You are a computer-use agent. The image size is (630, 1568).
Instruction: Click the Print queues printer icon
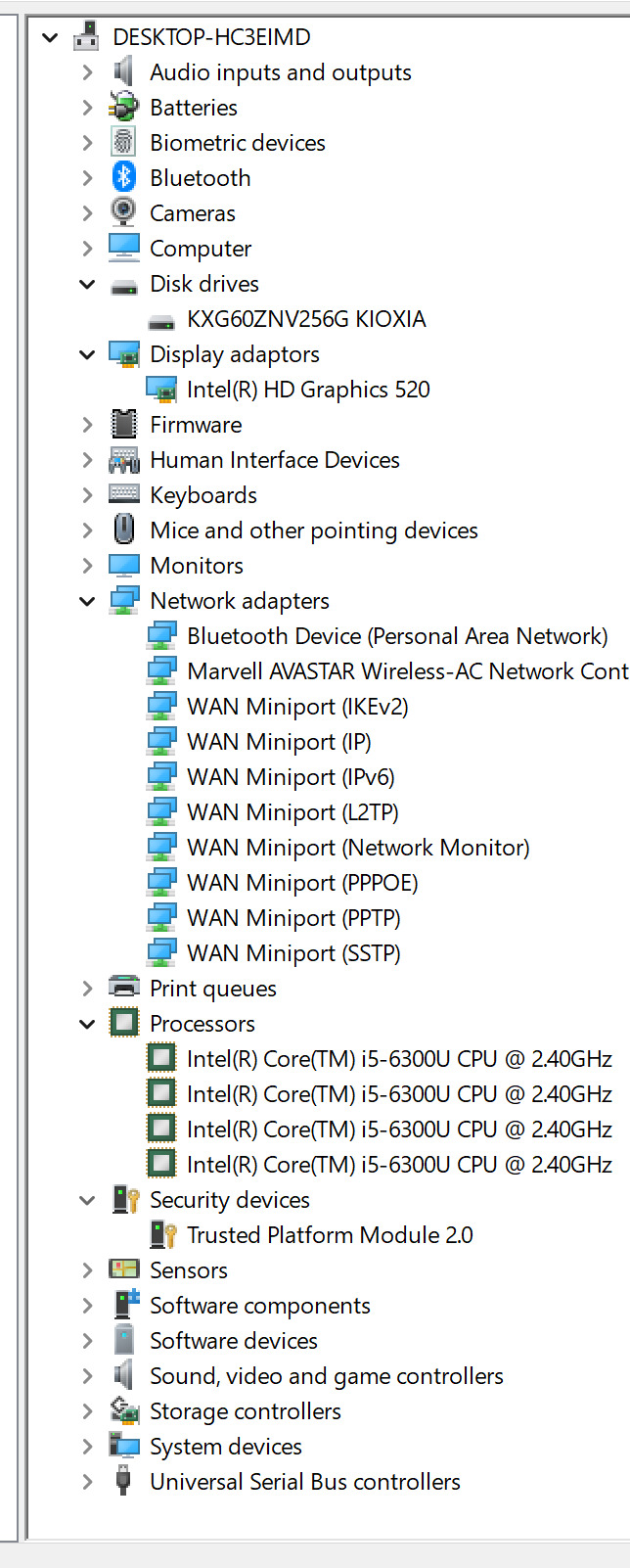pyautogui.click(x=123, y=988)
